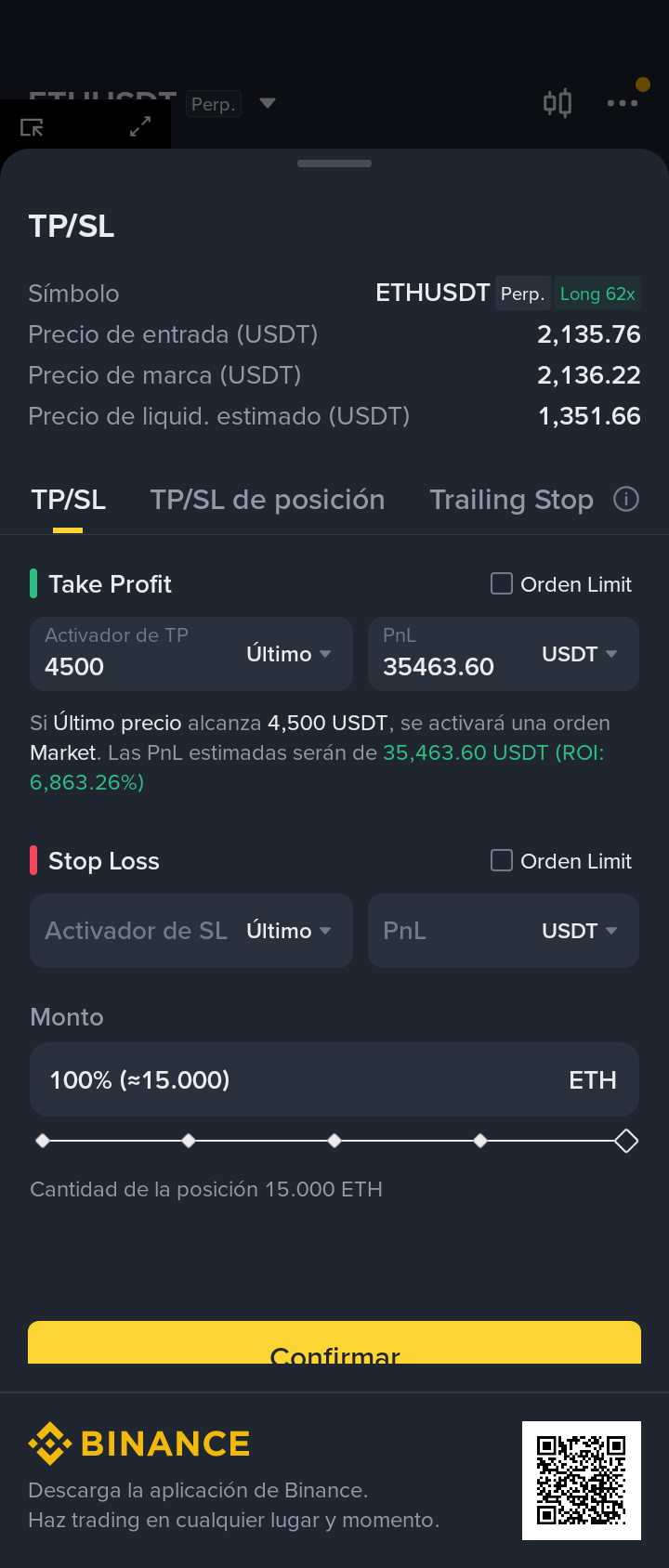
Task: Click the Activador de SL input field
Action: 136,931
